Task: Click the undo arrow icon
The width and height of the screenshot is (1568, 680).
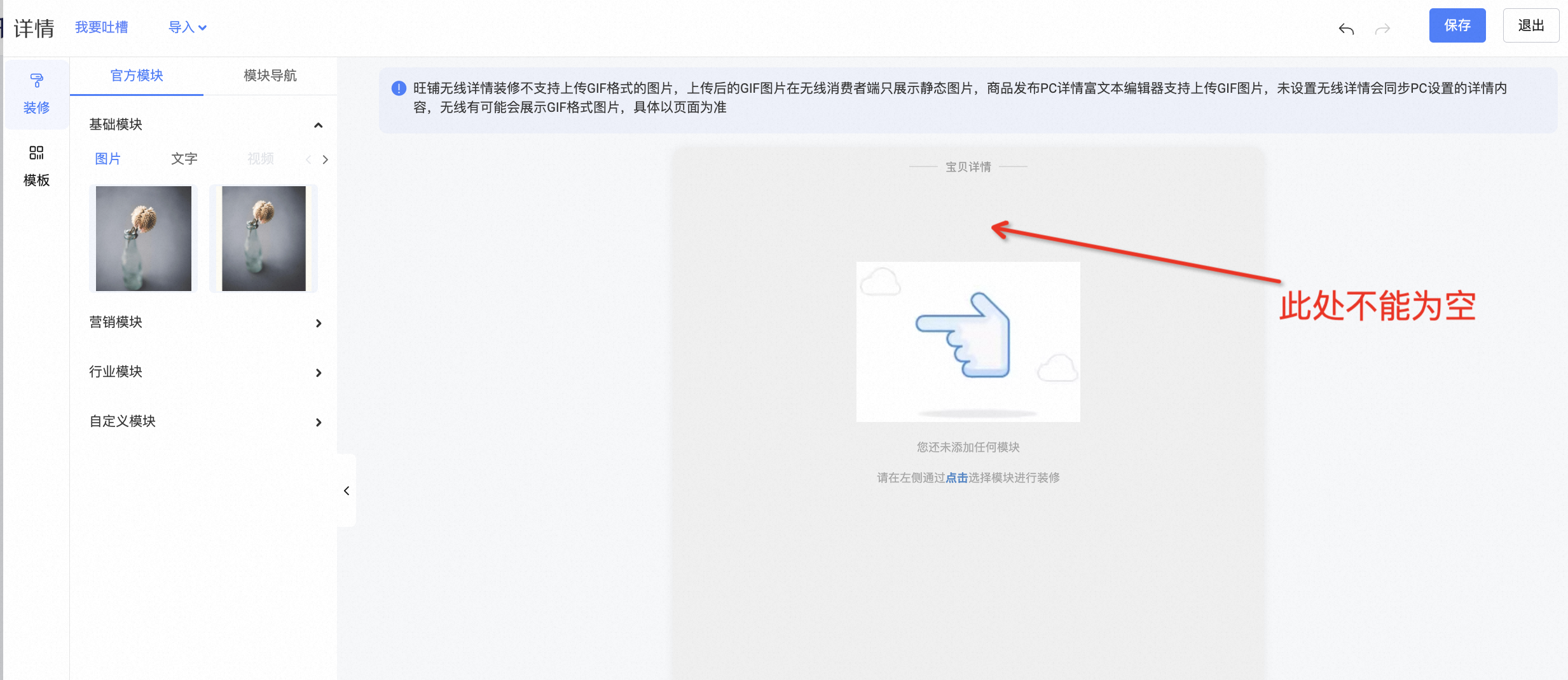Action: pos(1346,29)
